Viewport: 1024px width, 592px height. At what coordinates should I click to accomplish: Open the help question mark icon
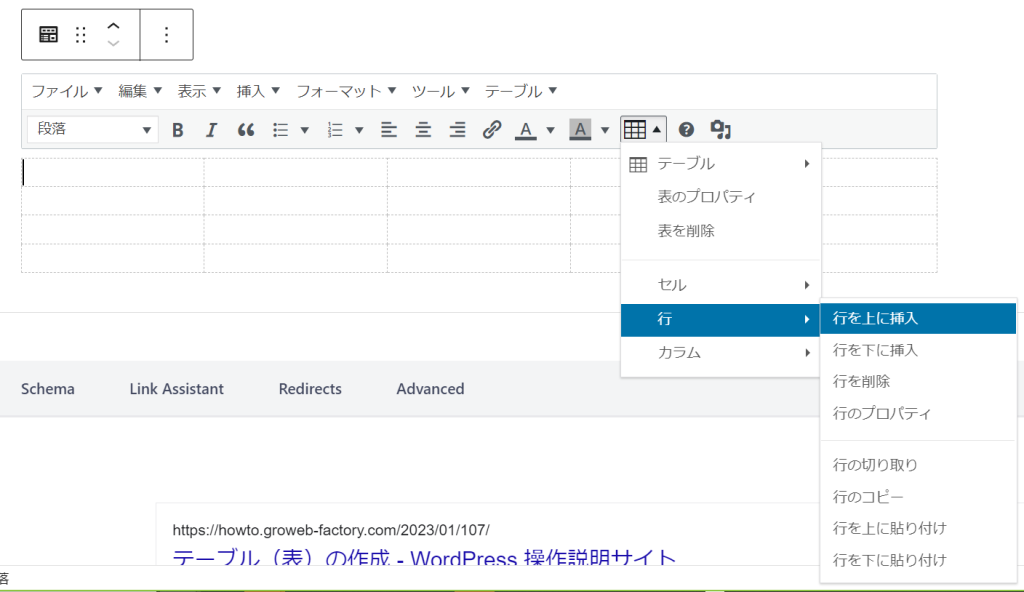pos(686,130)
